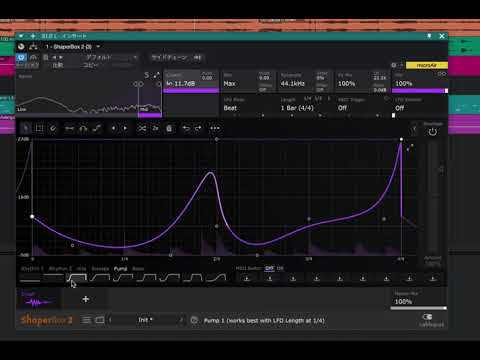
Task: Choose the S-curve shape tool
Action: point(97,128)
